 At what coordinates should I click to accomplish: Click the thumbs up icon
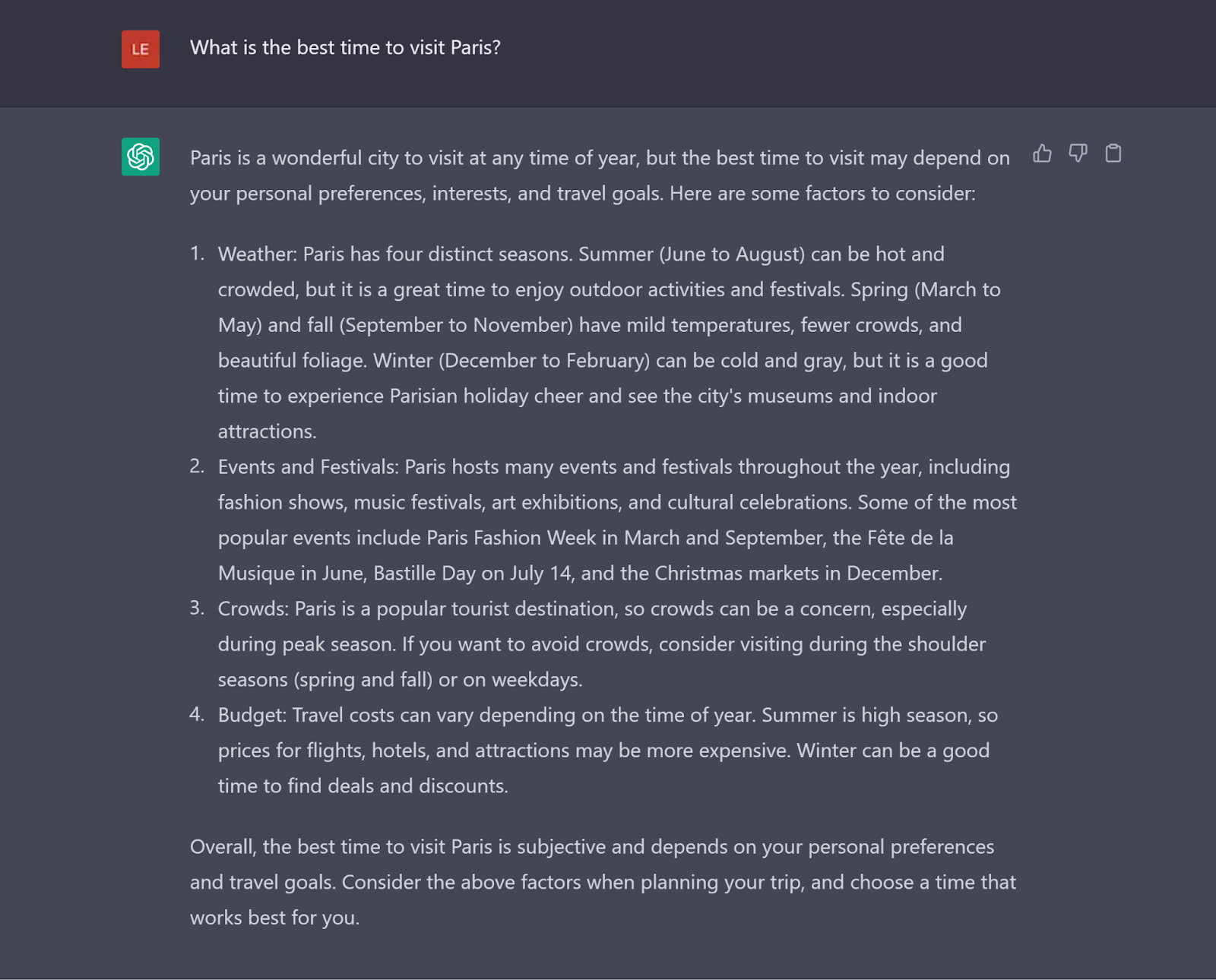tap(1042, 153)
